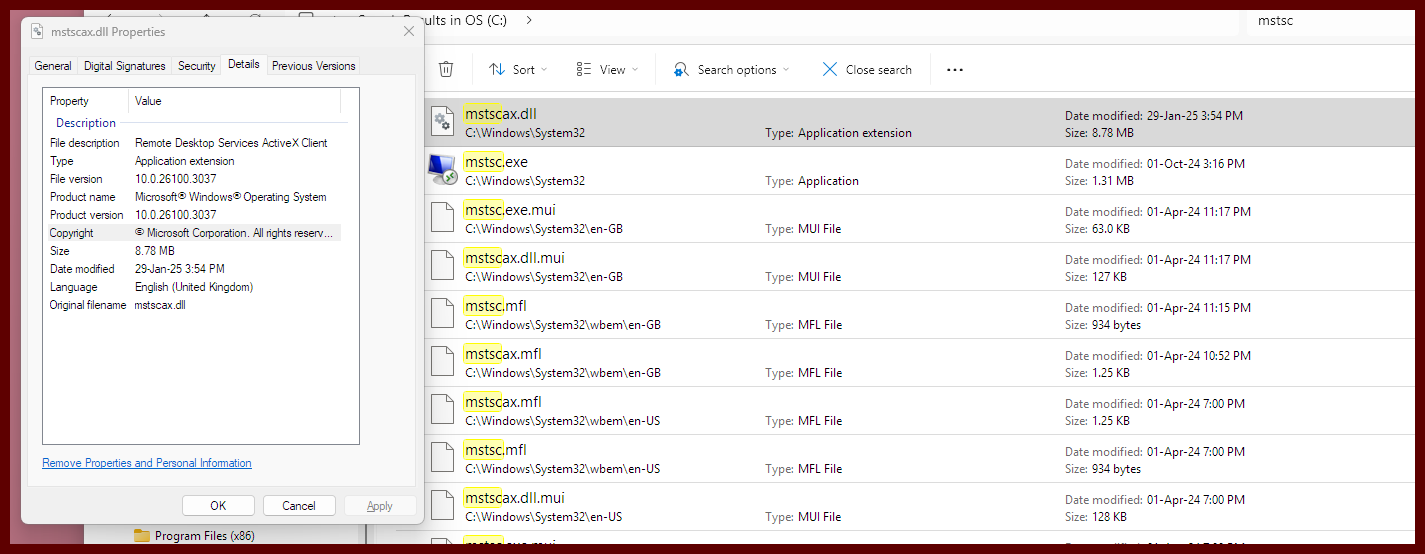Click Program Files (x86) in navigation tree
Screen dimensions: 1425x554
(205, 536)
